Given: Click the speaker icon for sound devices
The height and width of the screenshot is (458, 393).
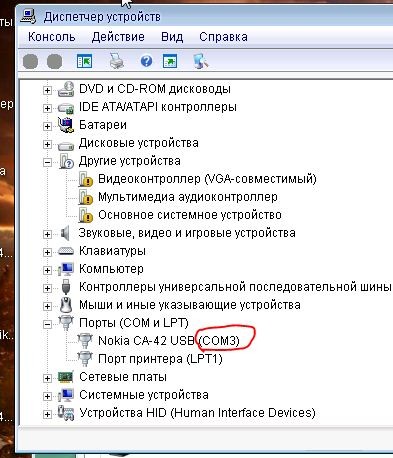Looking at the screenshot, I should click(65, 233).
